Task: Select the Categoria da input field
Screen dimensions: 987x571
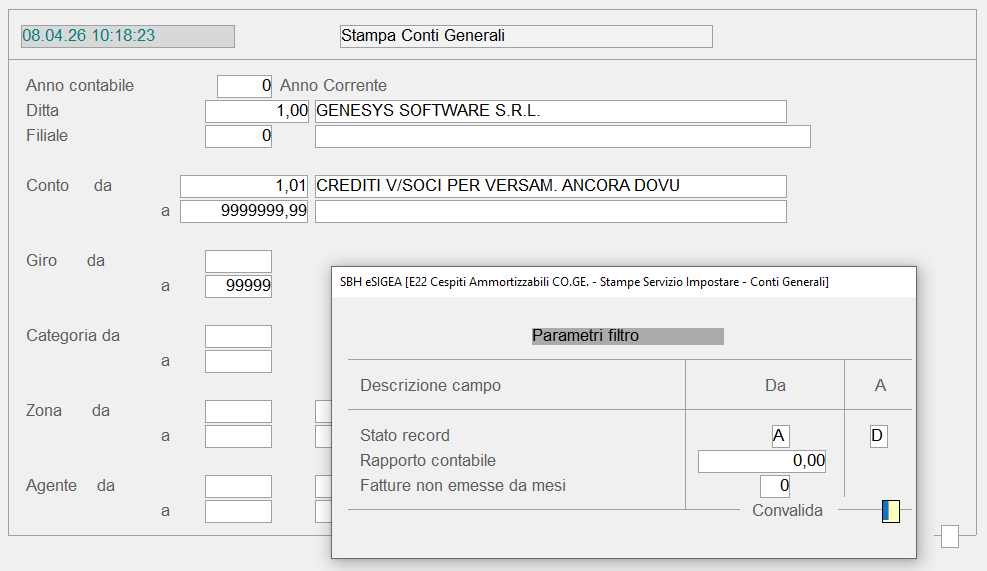Action: (x=238, y=336)
